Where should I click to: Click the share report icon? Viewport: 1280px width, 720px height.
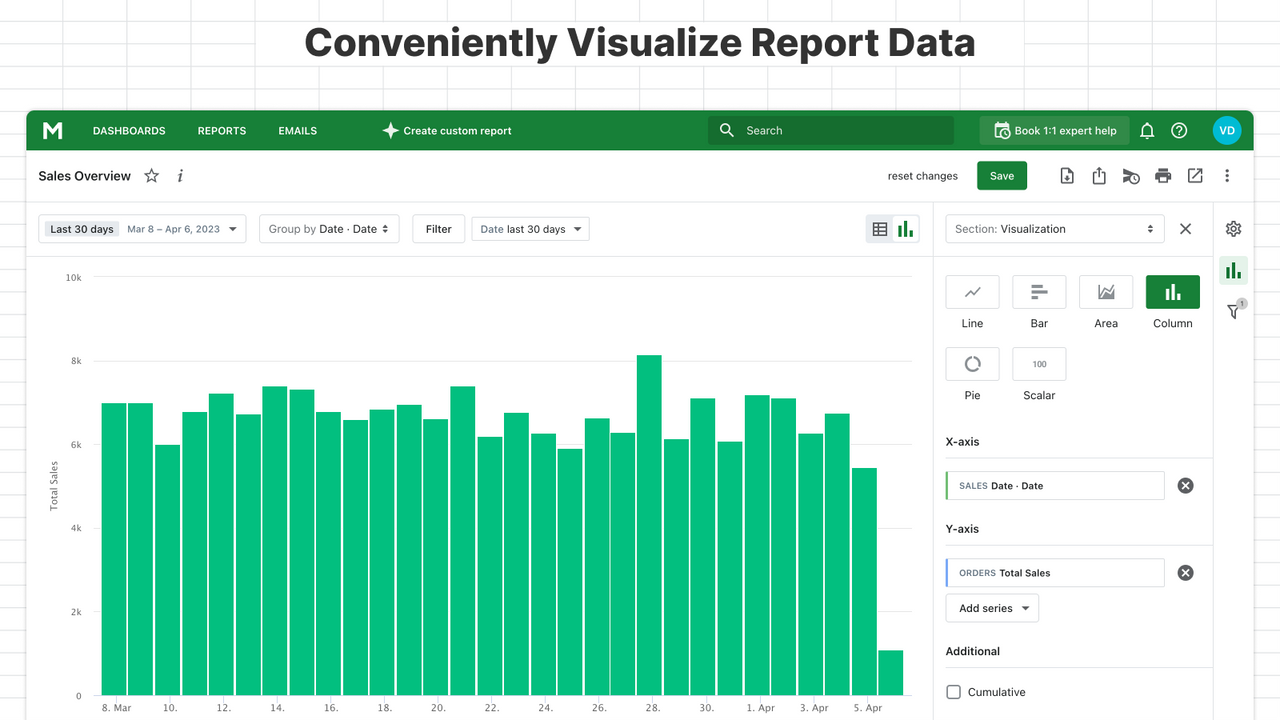click(1099, 175)
